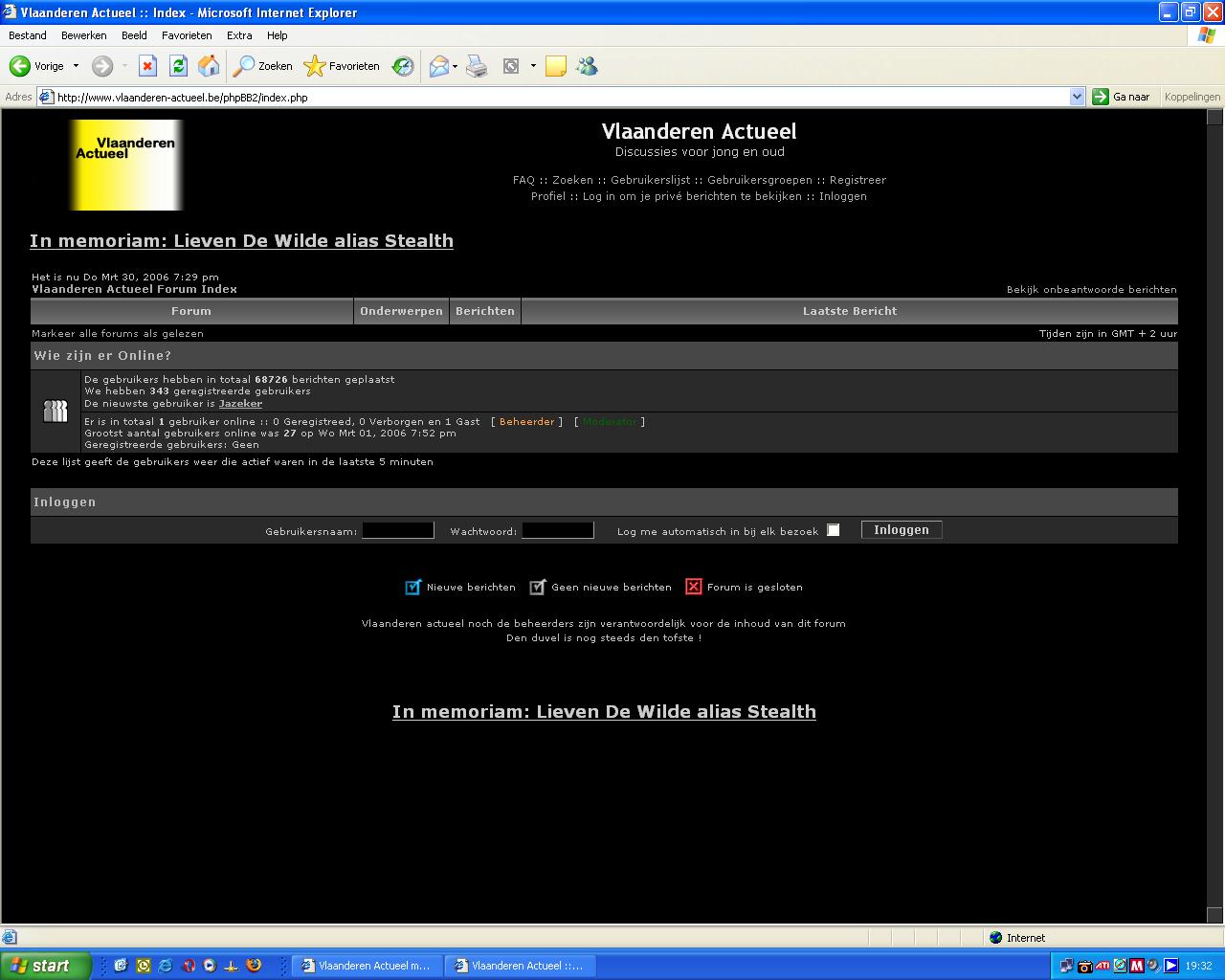Click the Gebruikersnaam input field
1225x980 pixels.
tap(398, 530)
